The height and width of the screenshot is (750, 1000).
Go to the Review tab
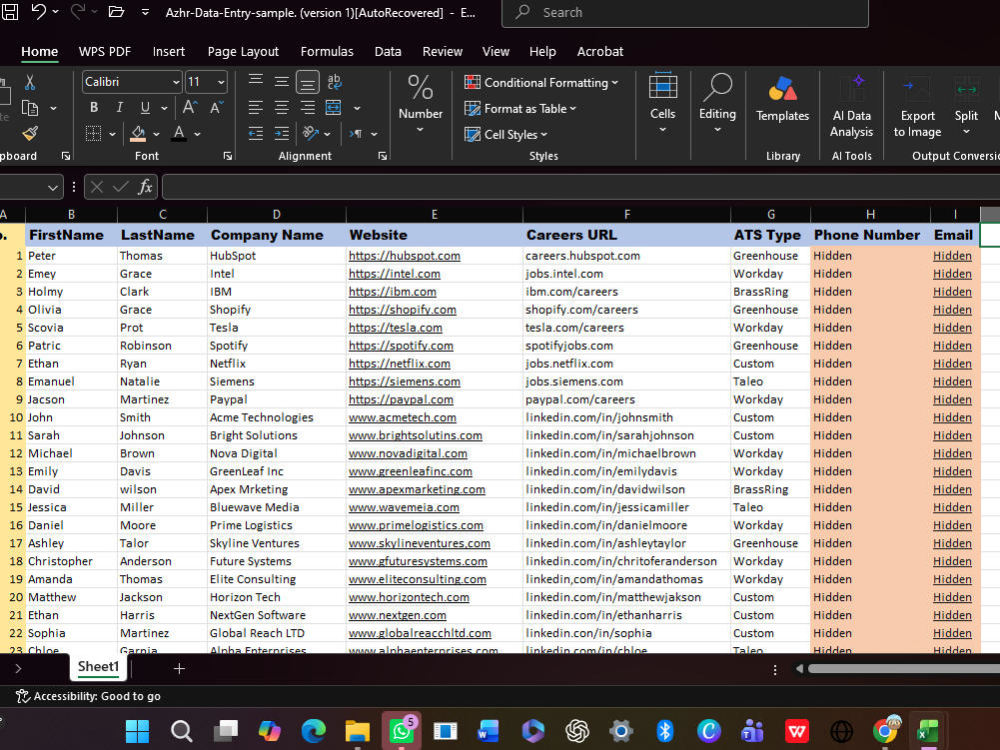click(442, 52)
